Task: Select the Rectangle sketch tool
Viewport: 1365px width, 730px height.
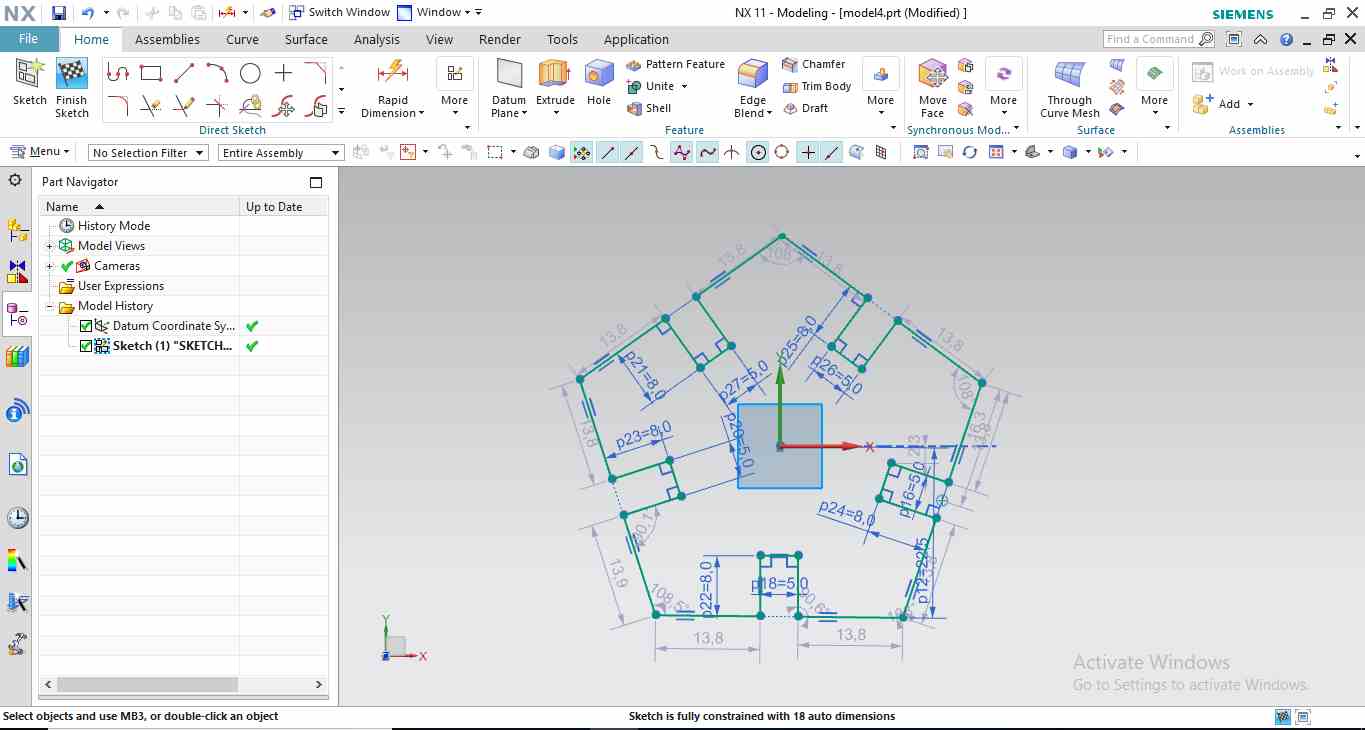Action: [x=151, y=73]
